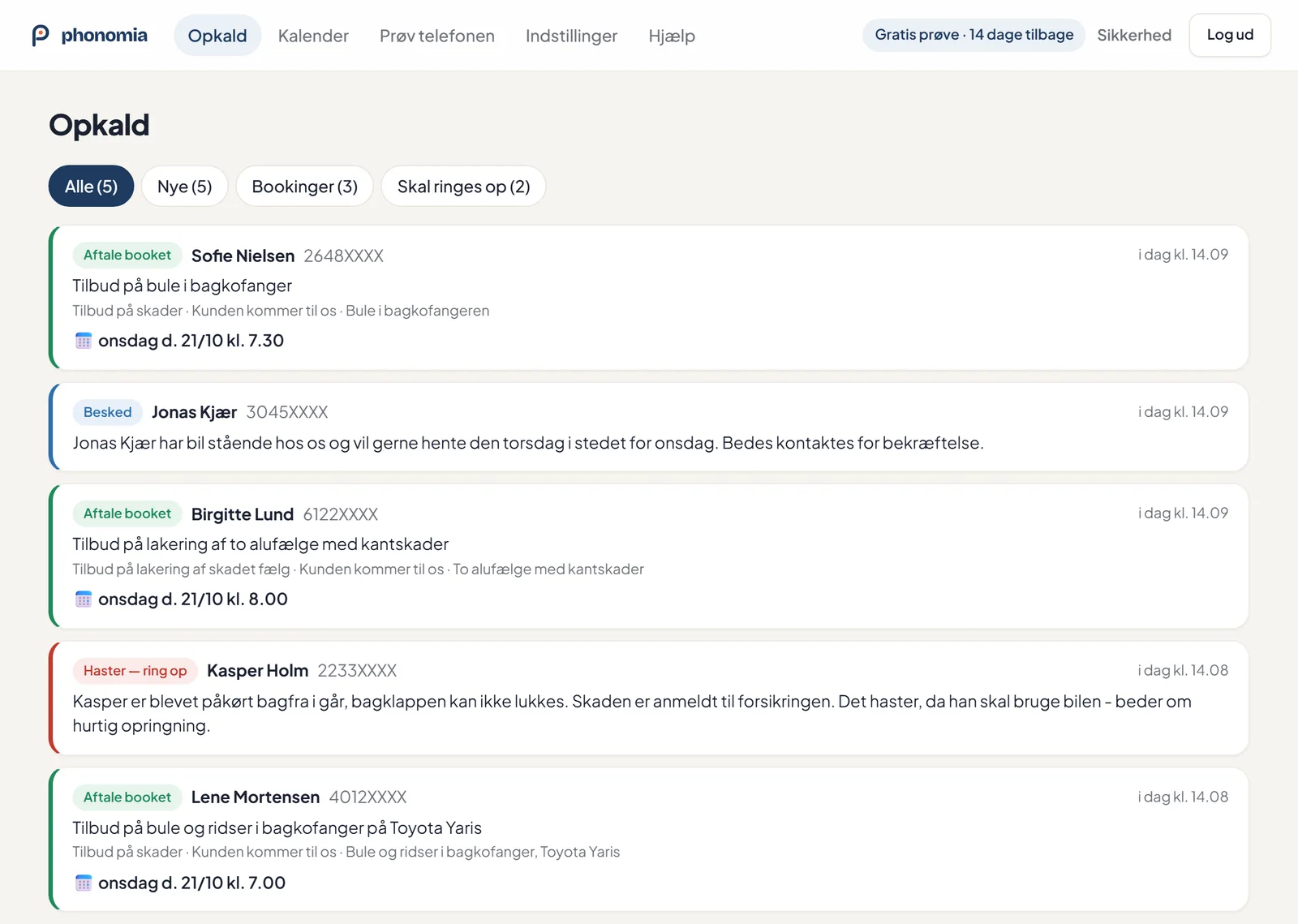Image resolution: width=1298 pixels, height=924 pixels.
Task: Click phone number 4012XXXX
Action: coord(367,797)
